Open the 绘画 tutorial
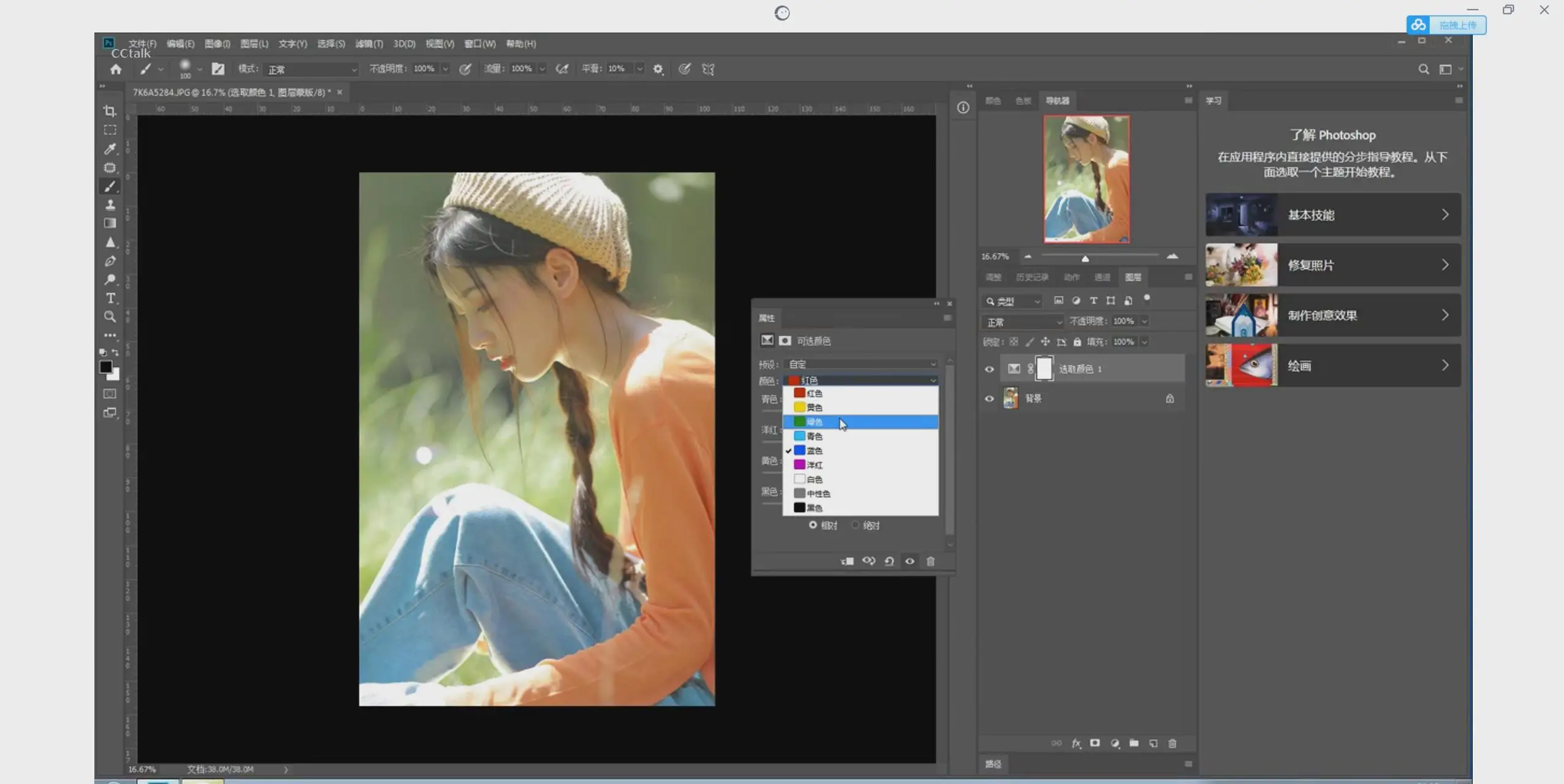 (1333, 366)
